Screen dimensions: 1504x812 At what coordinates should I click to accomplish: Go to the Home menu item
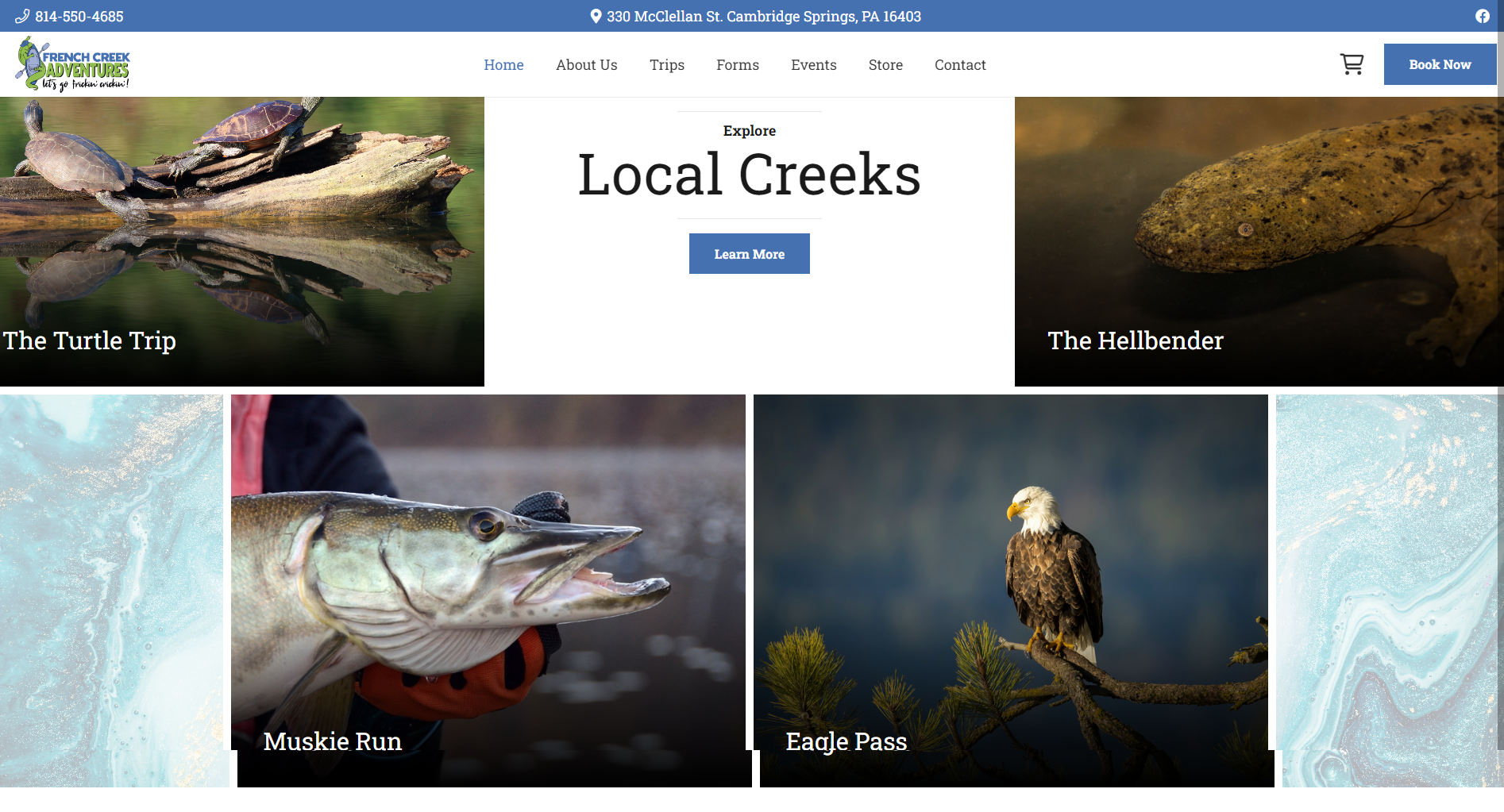click(503, 65)
